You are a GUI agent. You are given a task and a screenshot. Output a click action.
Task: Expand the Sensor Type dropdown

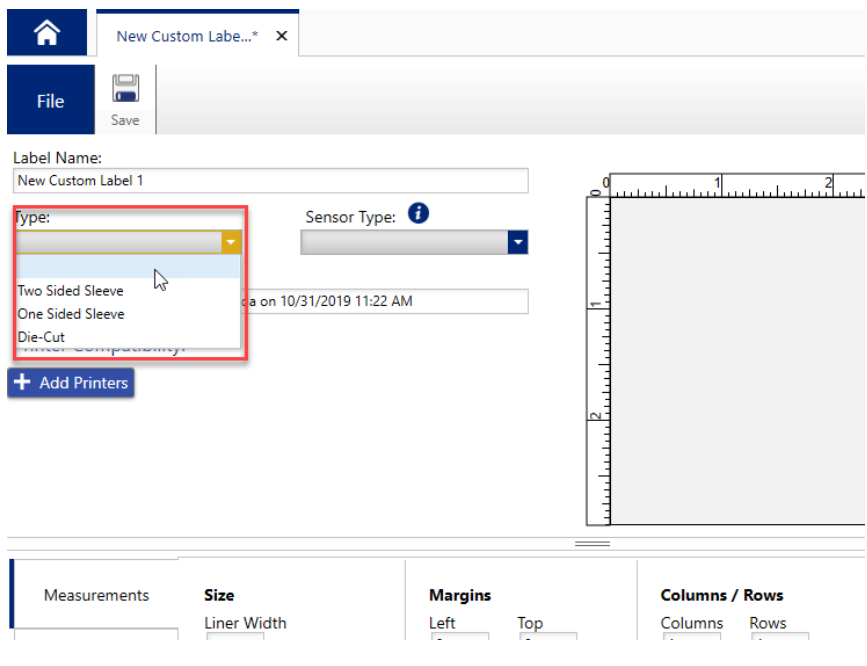click(x=516, y=242)
